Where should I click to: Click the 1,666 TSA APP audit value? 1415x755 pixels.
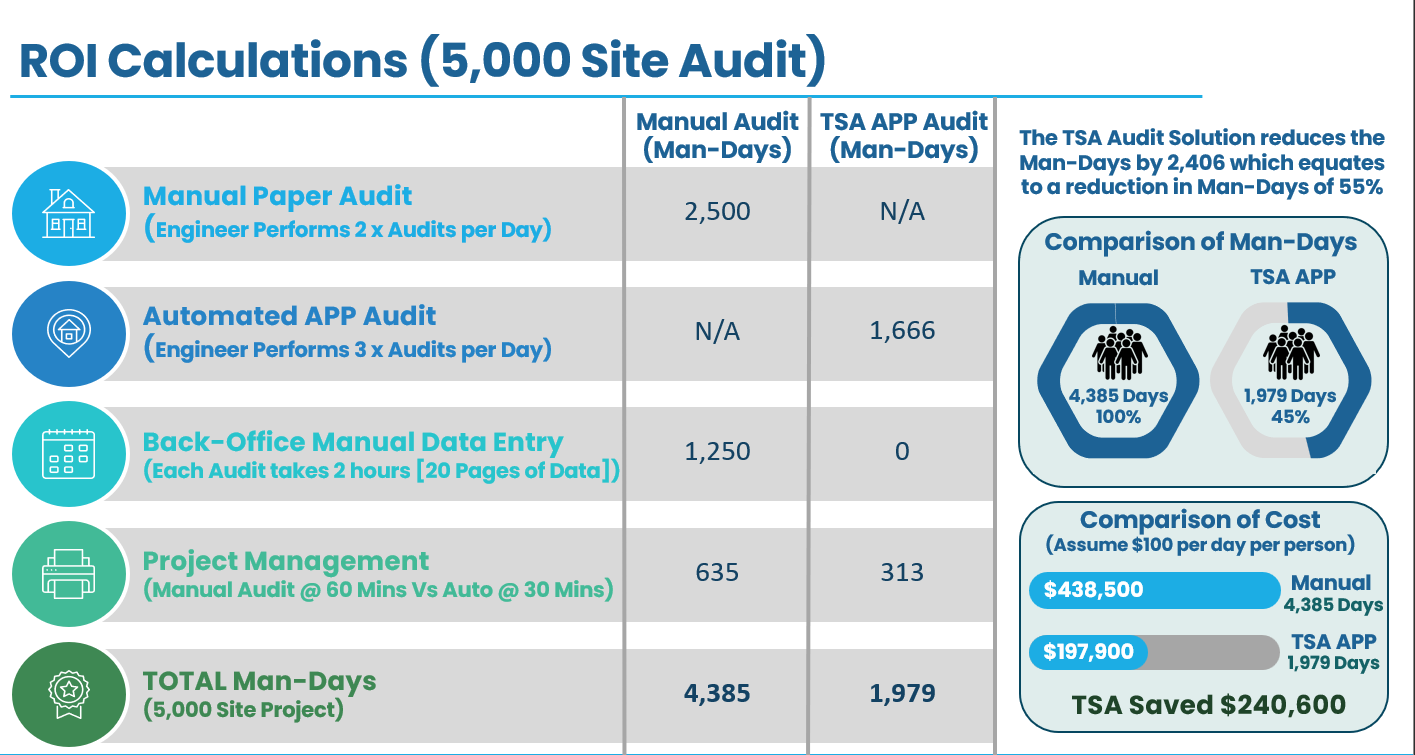pyautogui.click(x=902, y=331)
